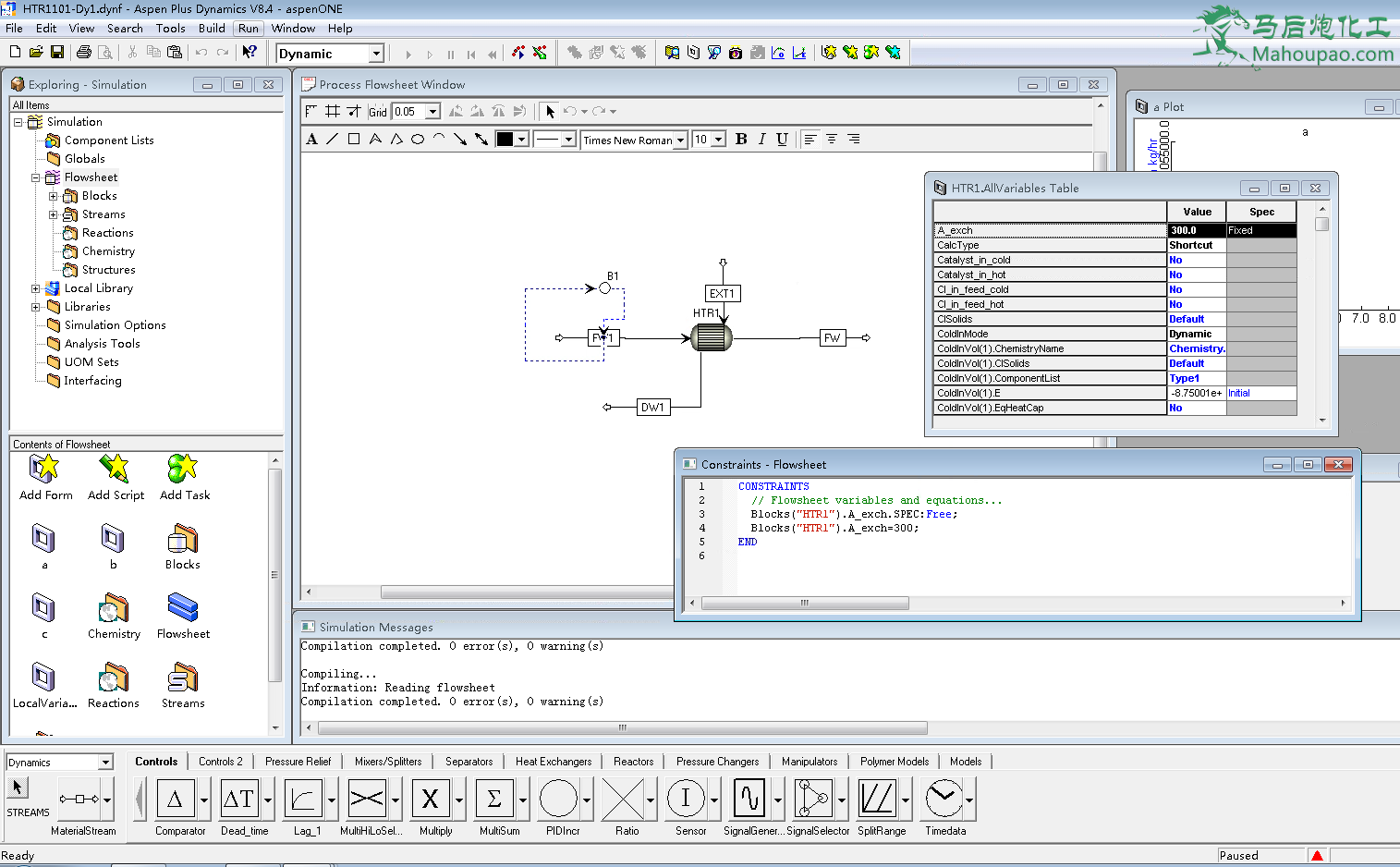Switch to the Reactors tab
The image size is (1400, 867).
(633, 762)
